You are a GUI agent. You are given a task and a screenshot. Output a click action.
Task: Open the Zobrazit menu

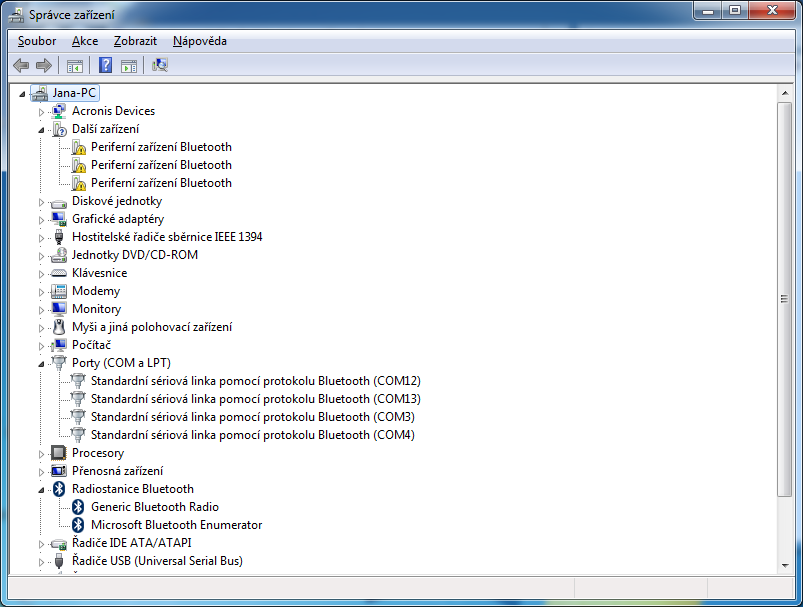pyautogui.click(x=135, y=41)
